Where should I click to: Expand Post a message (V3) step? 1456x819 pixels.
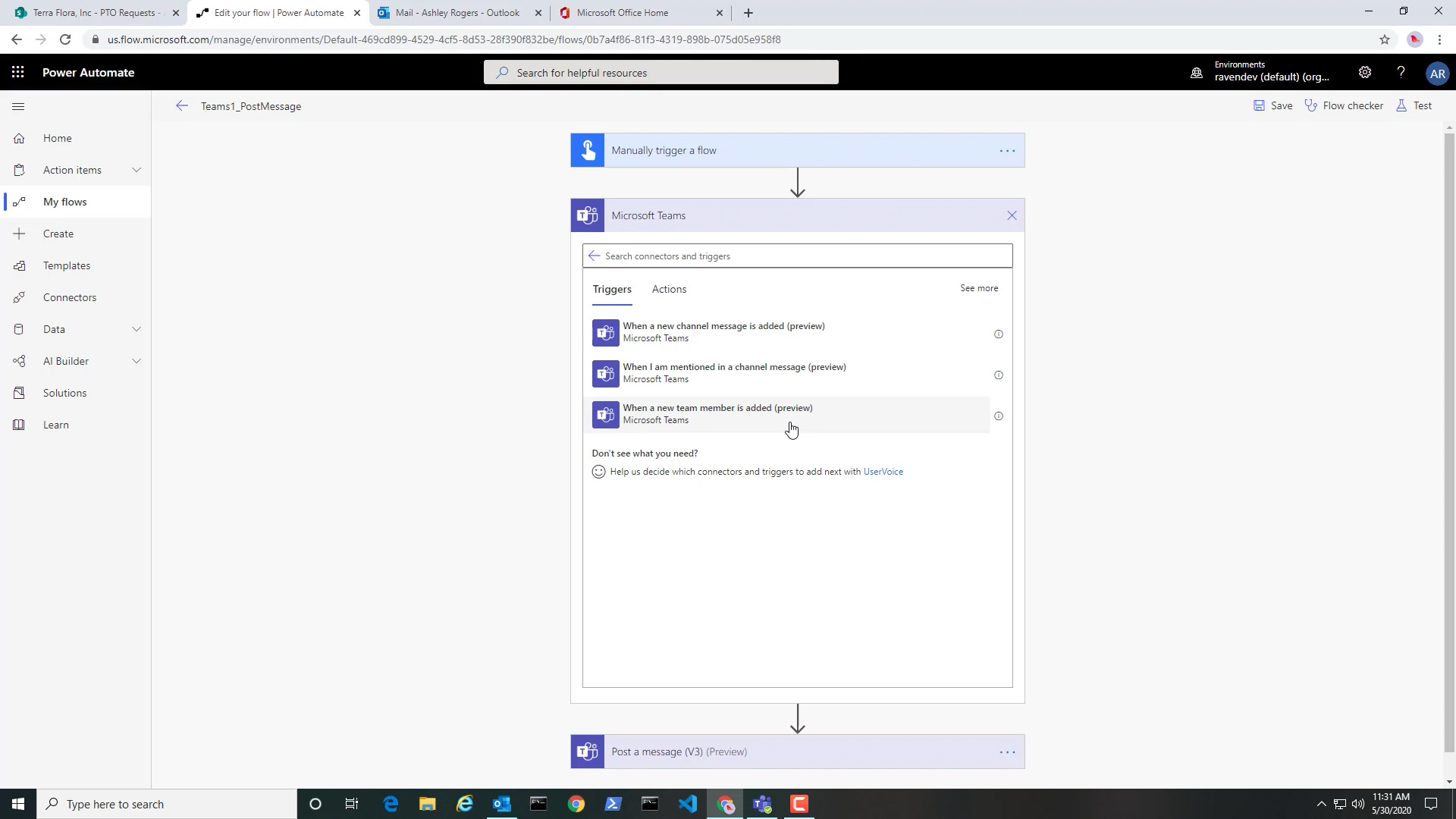click(x=797, y=752)
